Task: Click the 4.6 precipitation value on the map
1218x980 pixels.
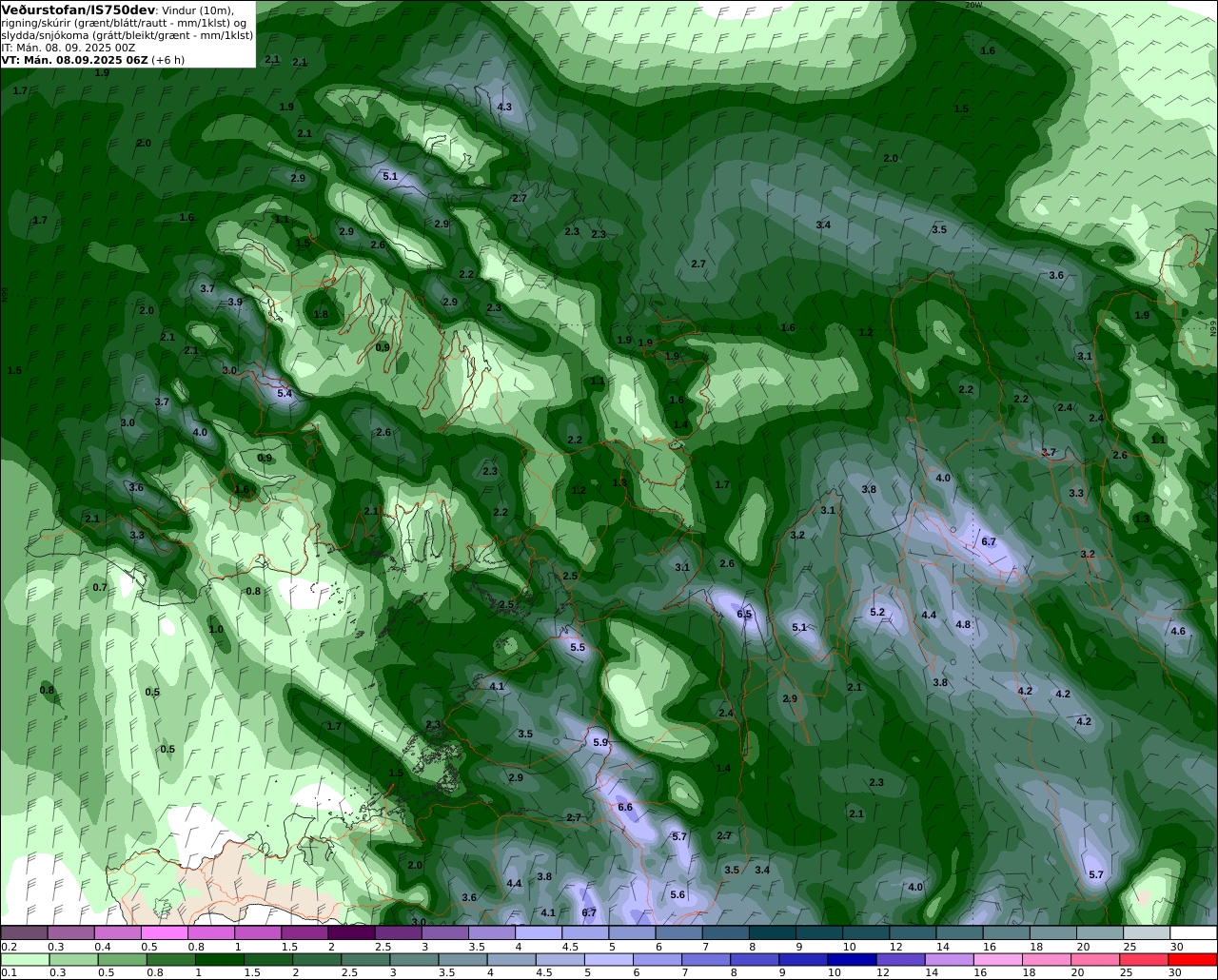Action: coord(1178,631)
